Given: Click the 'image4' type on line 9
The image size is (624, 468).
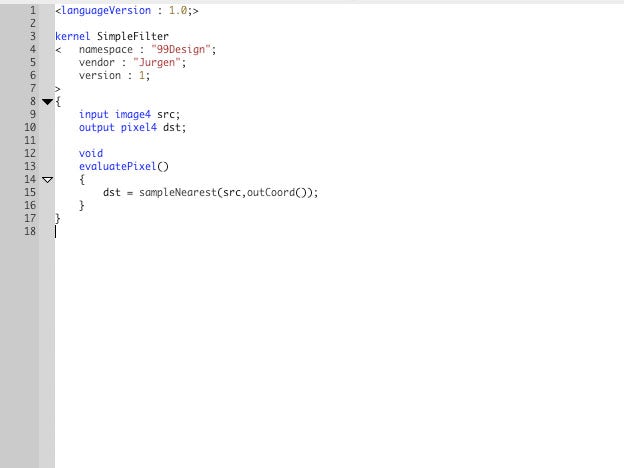Looking at the screenshot, I should tap(133, 115).
